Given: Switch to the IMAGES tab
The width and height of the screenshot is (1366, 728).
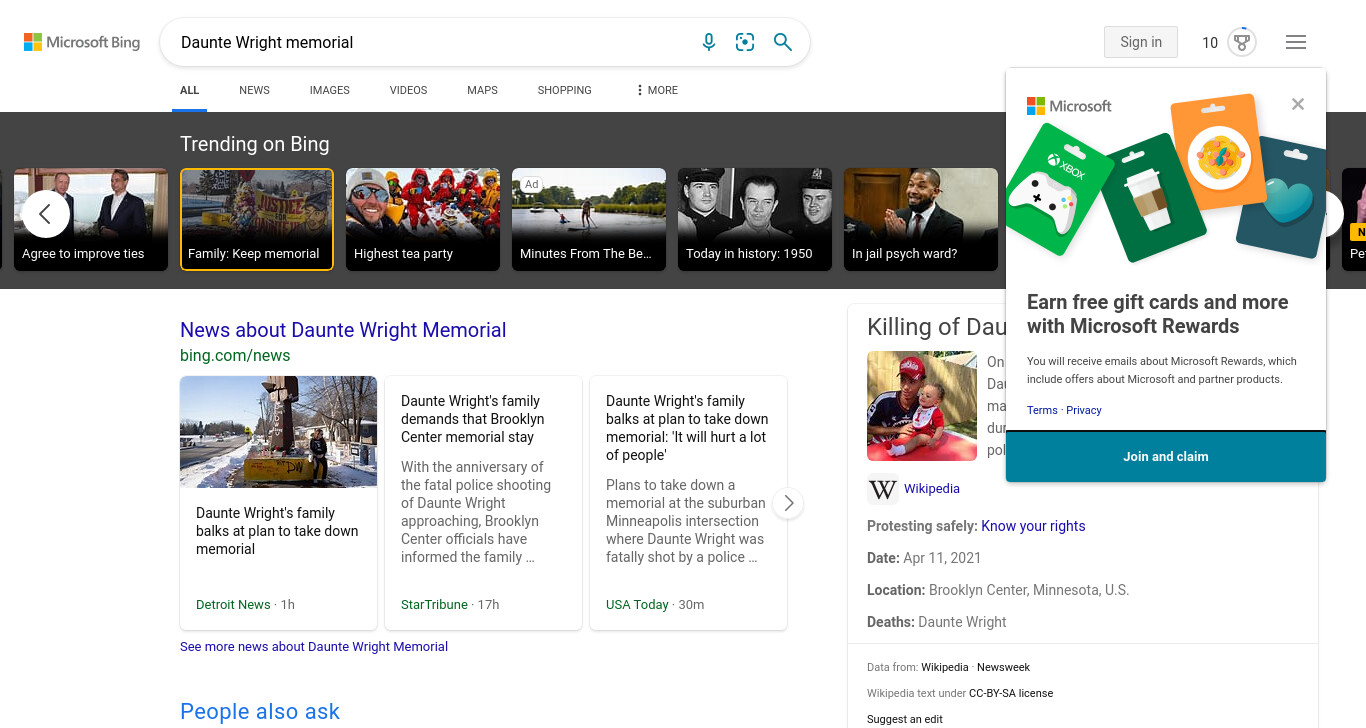Looking at the screenshot, I should tap(330, 90).
